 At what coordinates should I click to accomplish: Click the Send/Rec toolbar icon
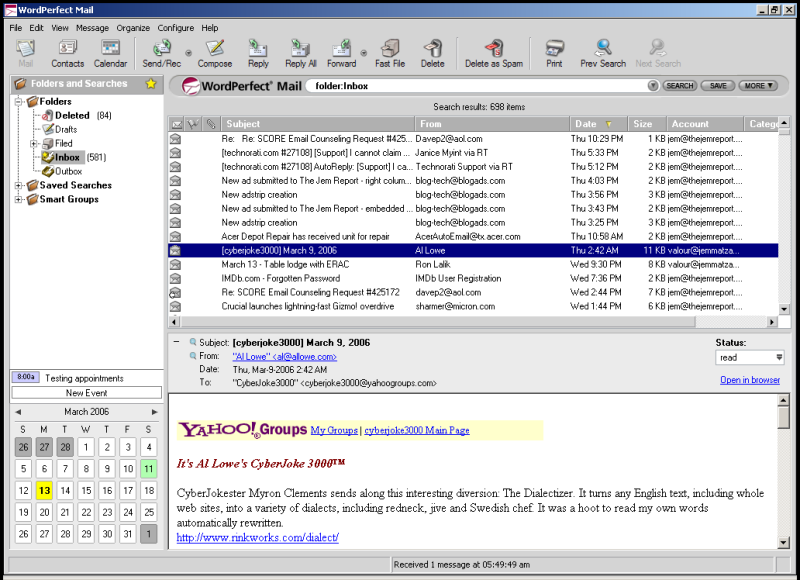coord(162,53)
